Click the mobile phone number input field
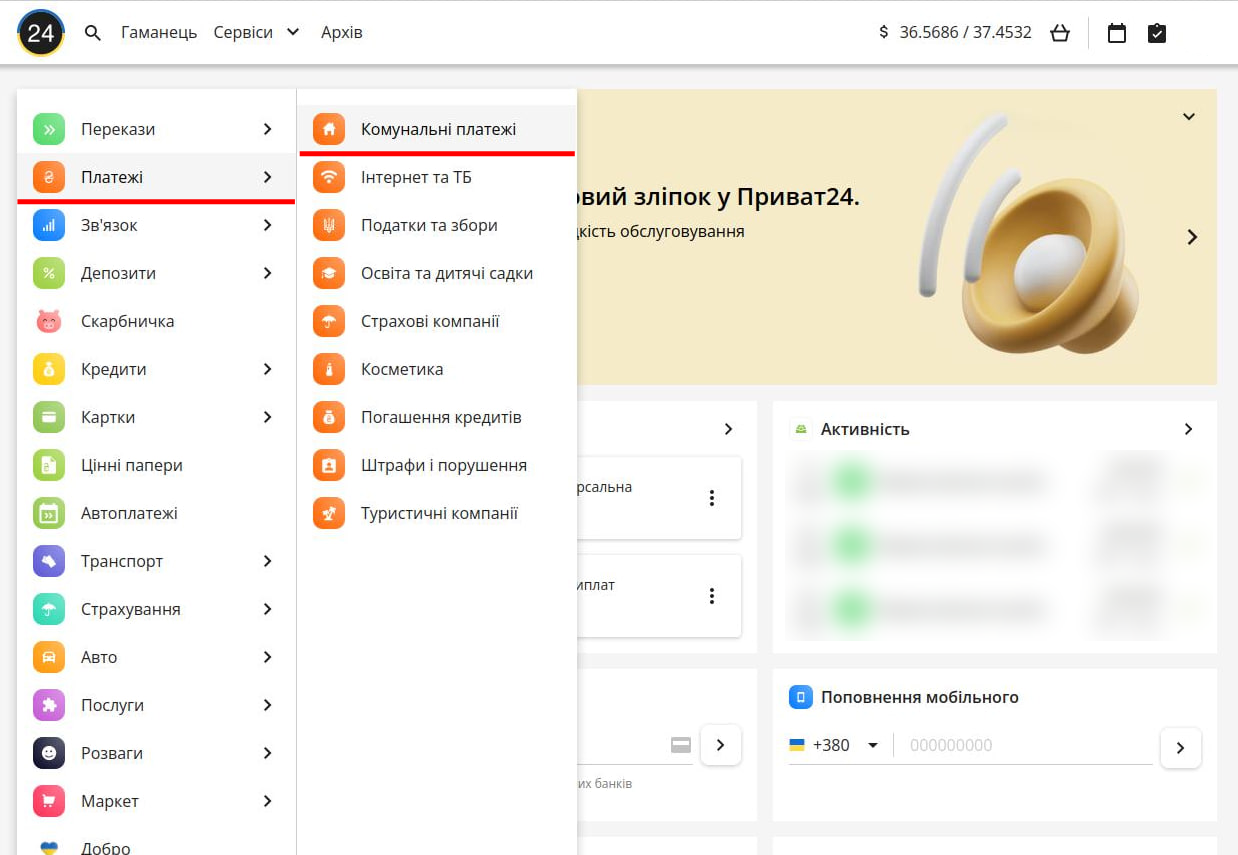1238x855 pixels. coord(1025,745)
